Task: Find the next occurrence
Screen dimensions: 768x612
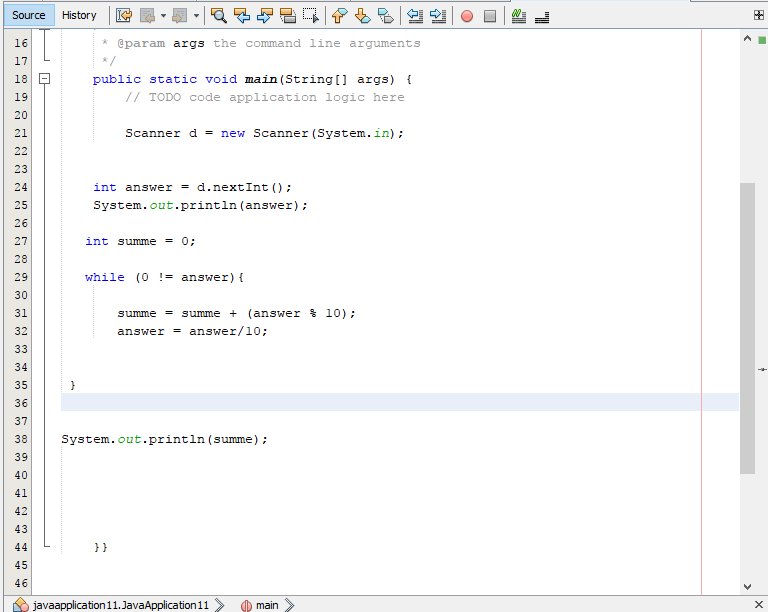Action: 264,16
